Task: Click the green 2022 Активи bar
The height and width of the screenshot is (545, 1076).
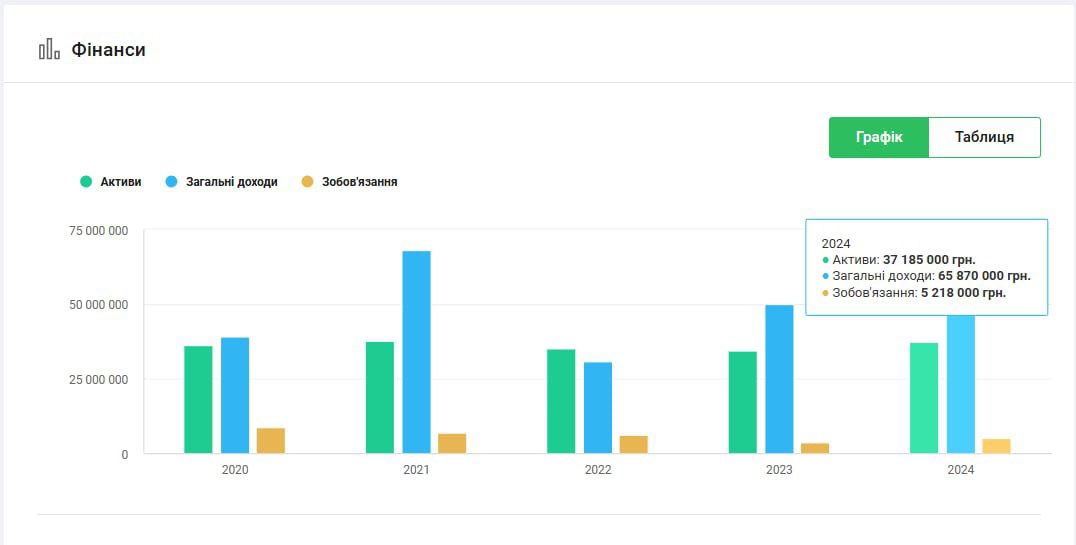Action: click(561, 401)
